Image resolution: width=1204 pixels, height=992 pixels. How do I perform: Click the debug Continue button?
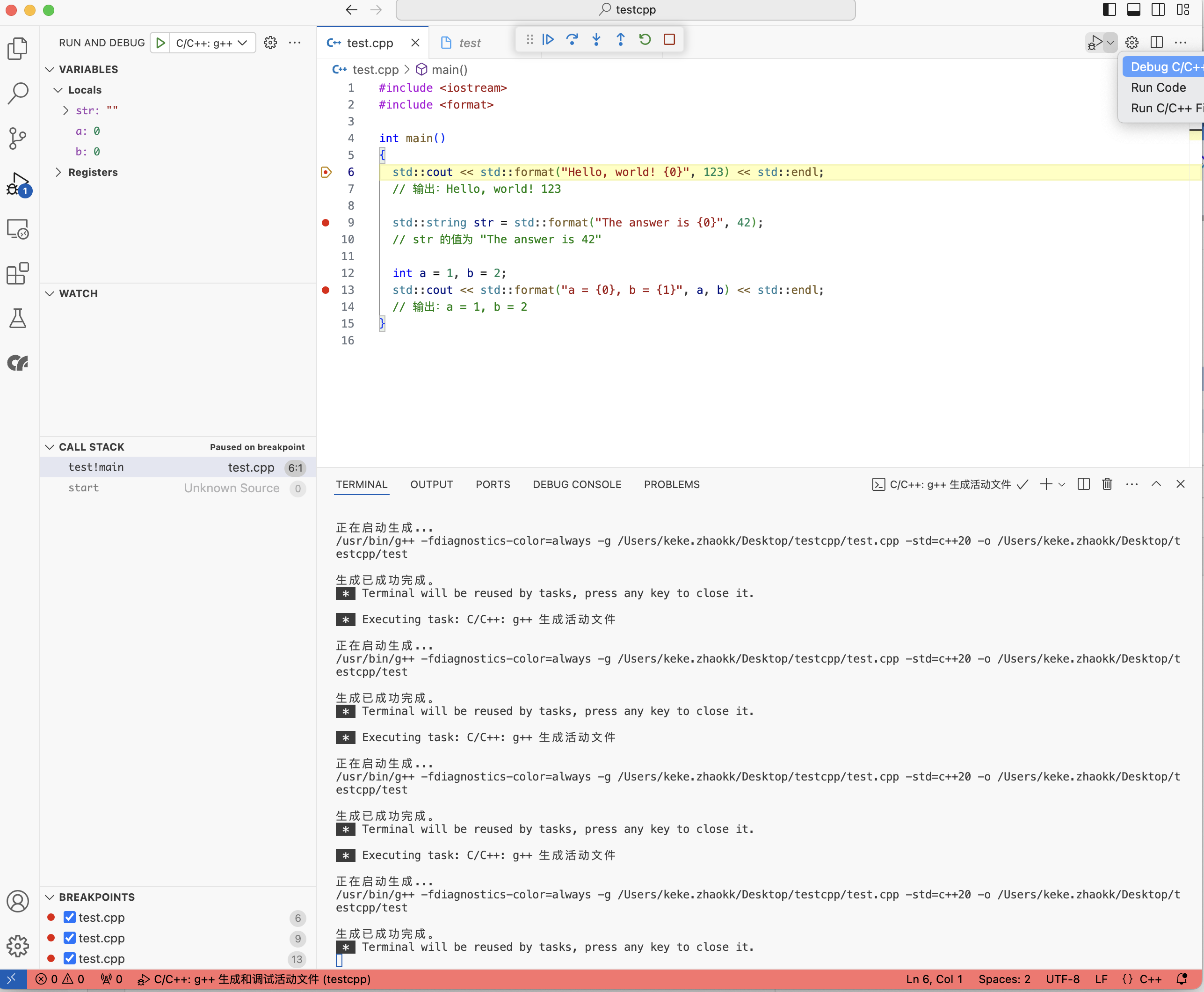(x=548, y=39)
